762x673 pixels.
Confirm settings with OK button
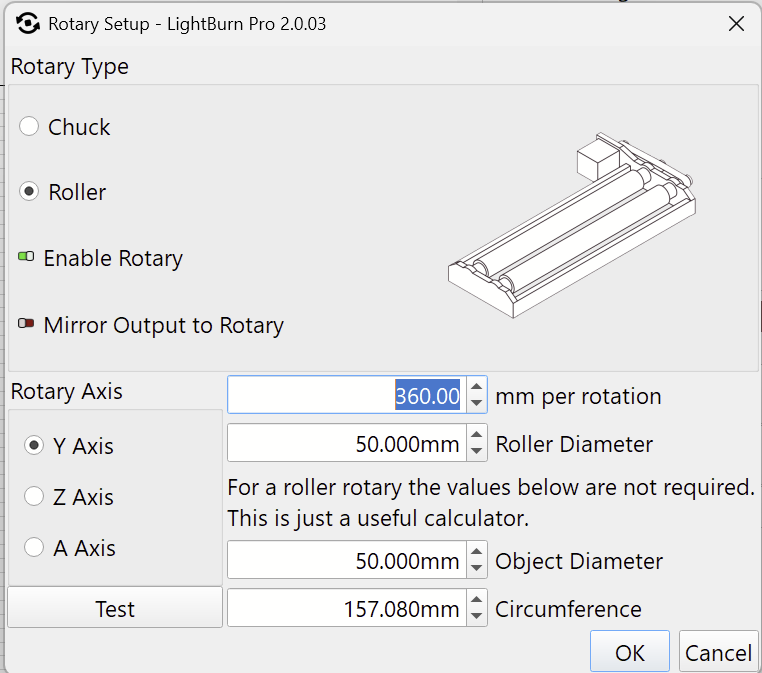[630, 652]
